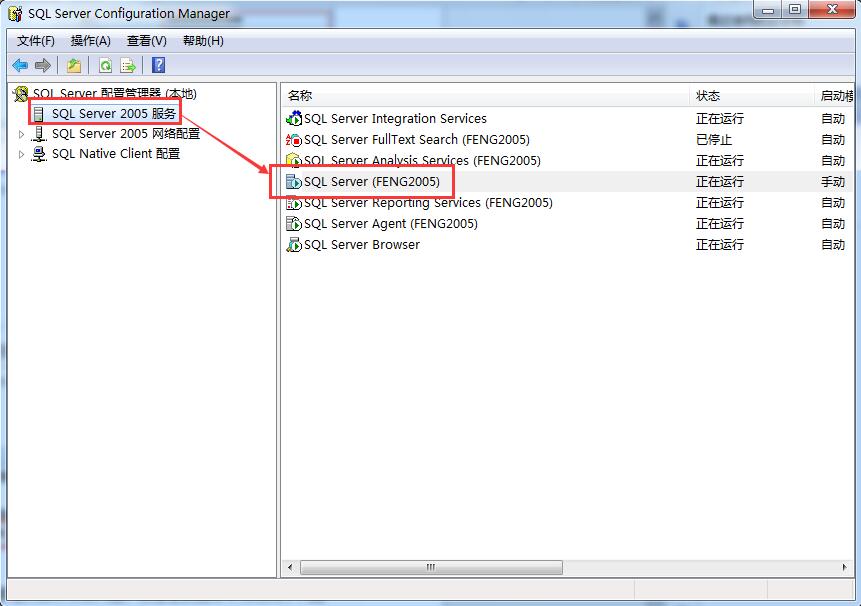This screenshot has height=606, width=861.
Task: Select SQL Server 配置管理器 (本地) root
Action: pyautogui.click(x=115, y=94)
